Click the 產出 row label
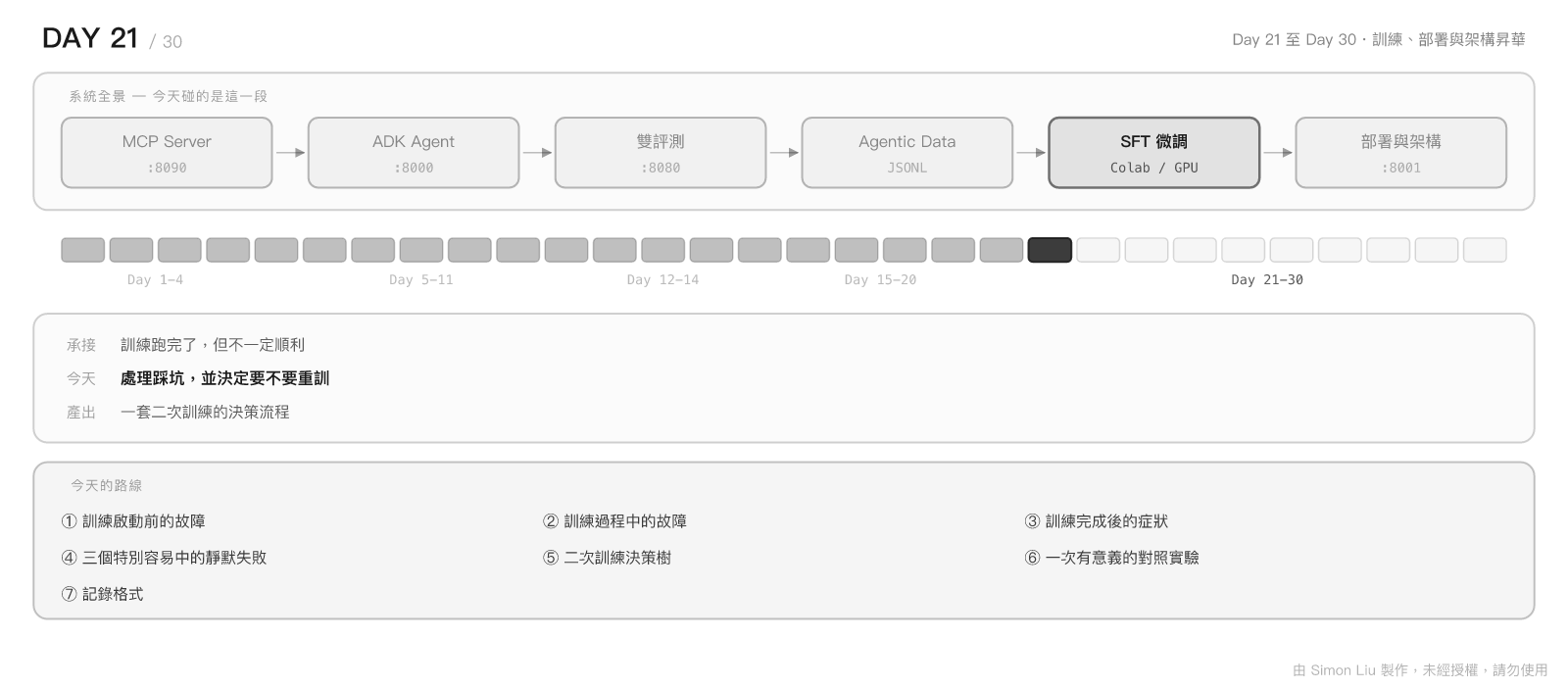The width and height of the screenshot is (1568, 689). pyautogui.click(x=81, y=412)
